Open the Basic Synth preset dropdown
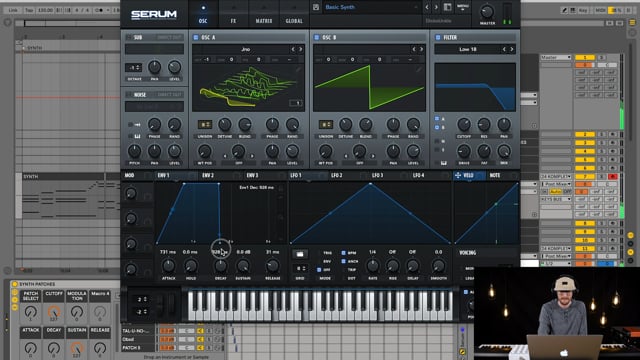 pyautogui.click(x=371, y=7)
